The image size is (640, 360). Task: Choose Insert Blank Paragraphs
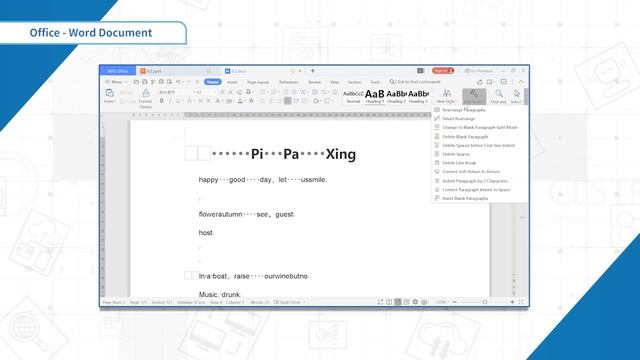(465, 198)
